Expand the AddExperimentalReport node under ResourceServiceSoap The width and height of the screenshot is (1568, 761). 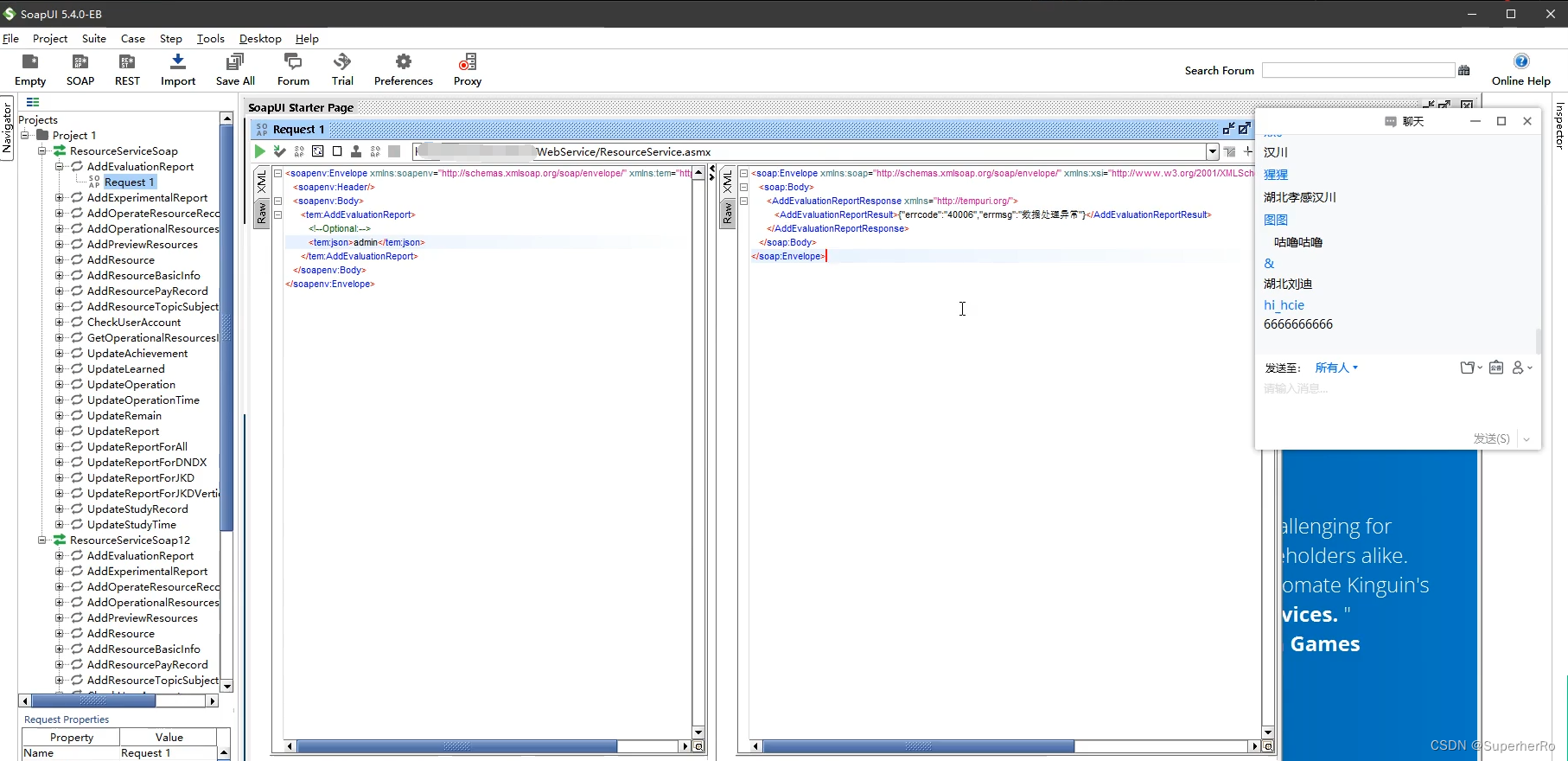[60, 197]
